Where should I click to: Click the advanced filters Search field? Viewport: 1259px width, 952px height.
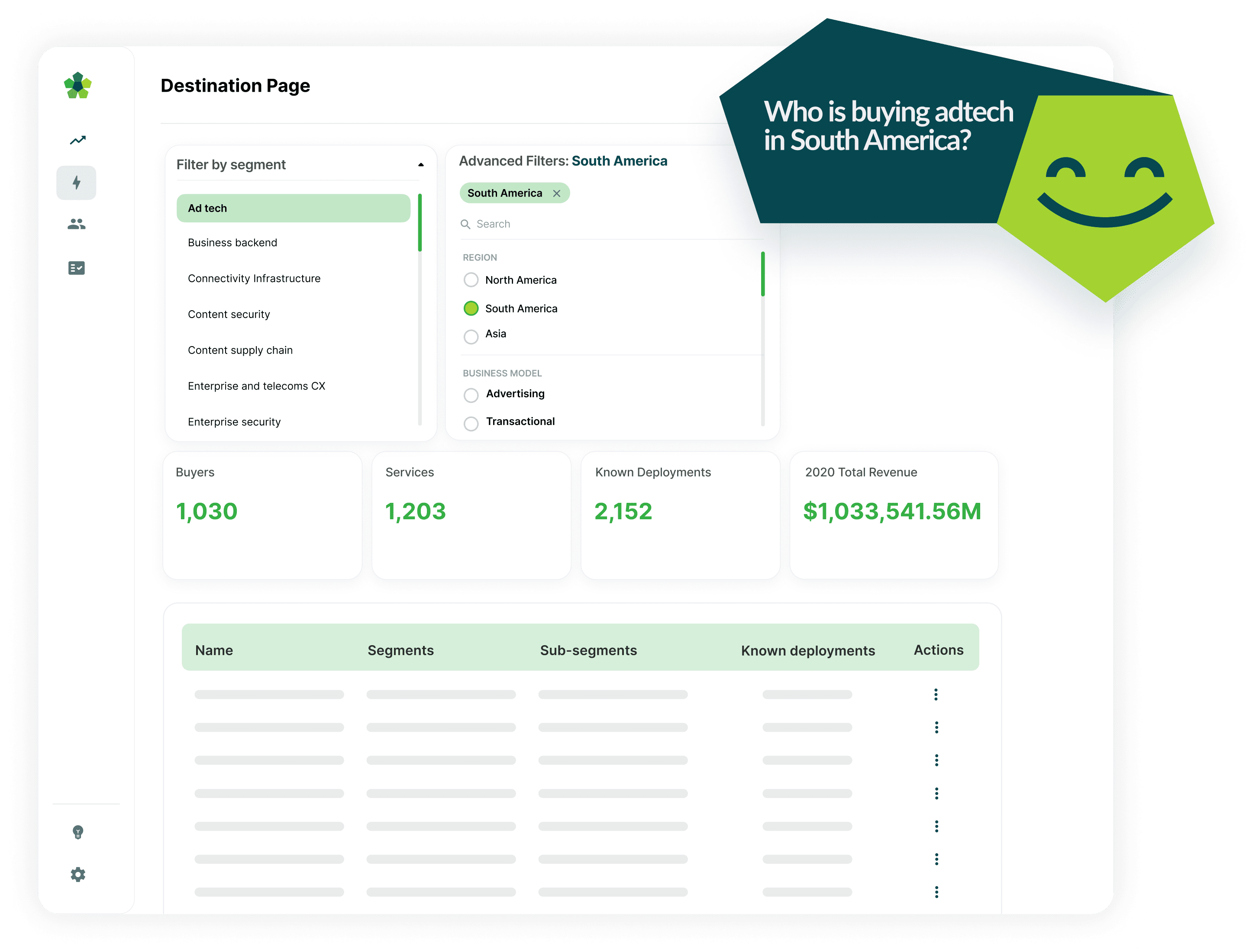[611, 224]
